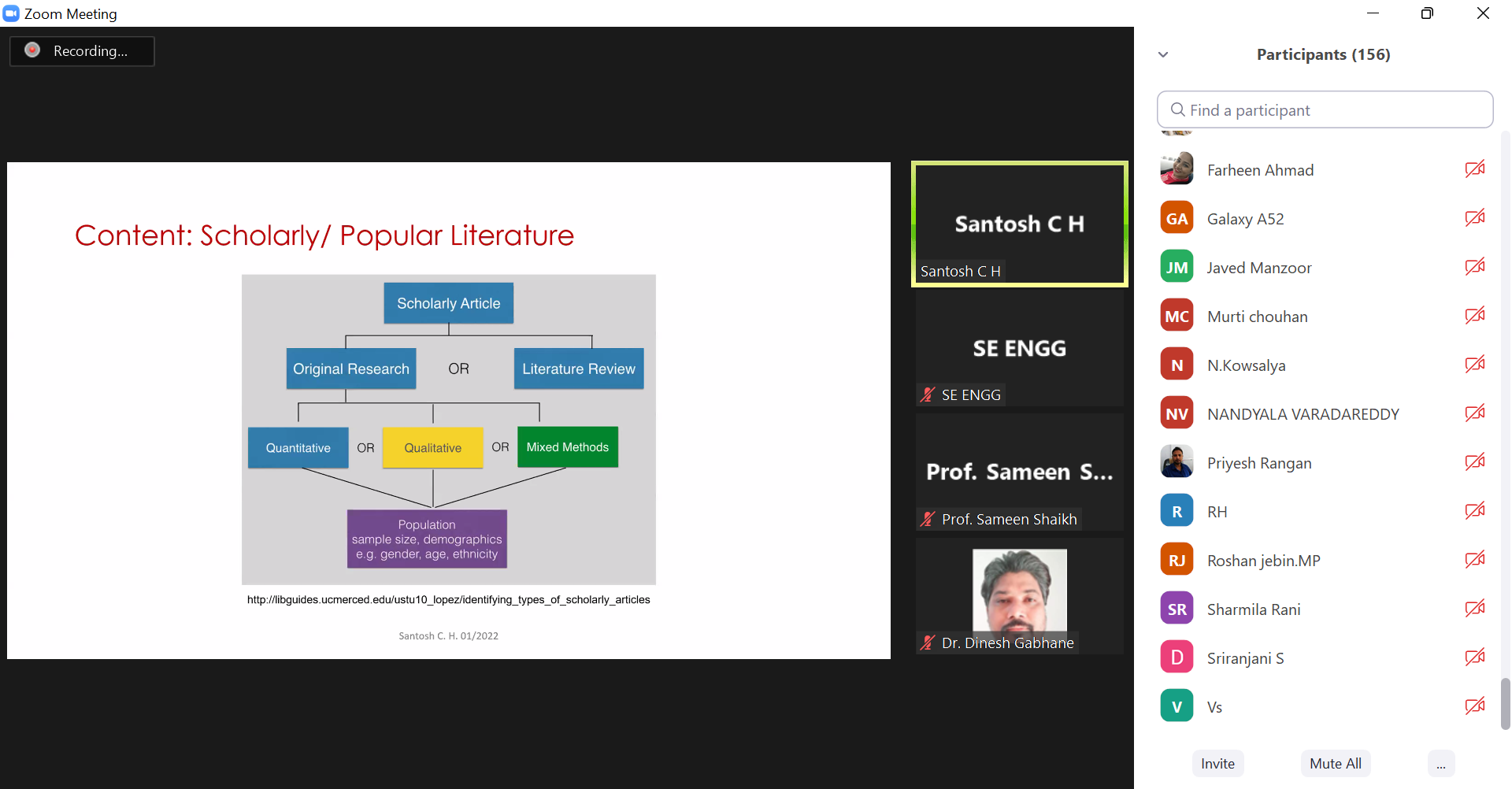
Task: Click Murti chouhan's MC avatar
Action: point(1177,316)
